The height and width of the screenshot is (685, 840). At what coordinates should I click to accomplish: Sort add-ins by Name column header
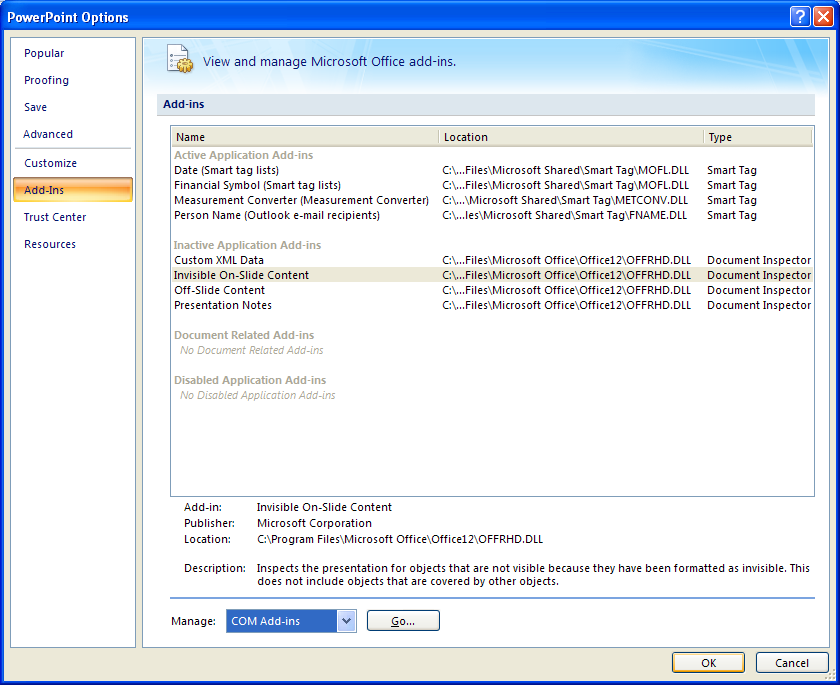click(x=305, y=137)
